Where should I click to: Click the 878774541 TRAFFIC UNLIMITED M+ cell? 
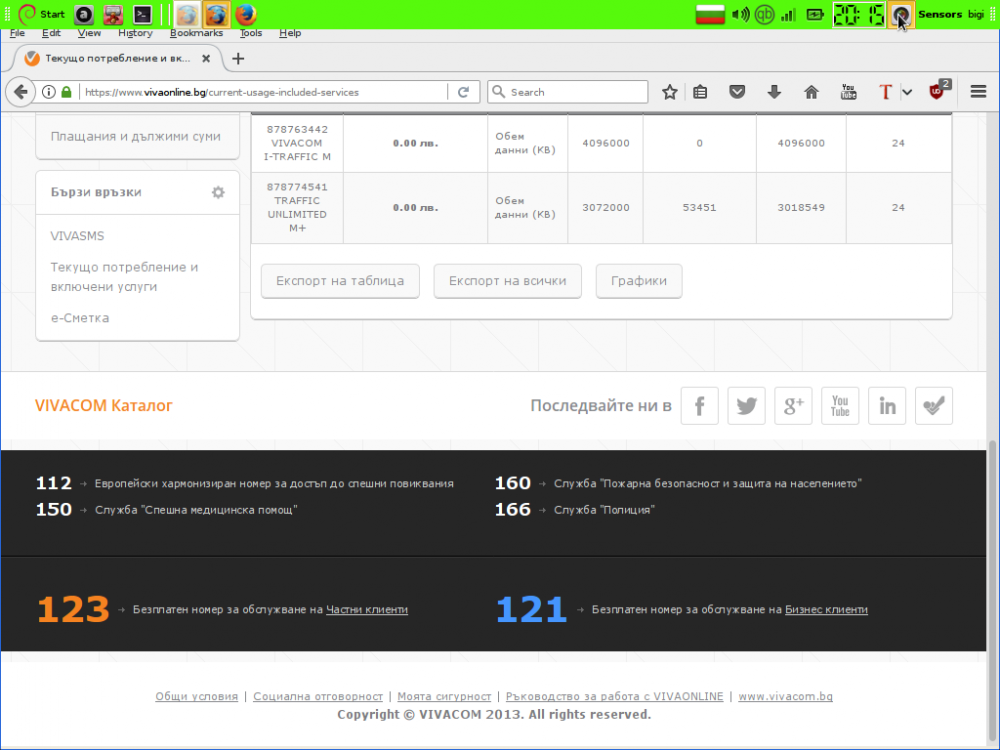(x=297, y=207)
